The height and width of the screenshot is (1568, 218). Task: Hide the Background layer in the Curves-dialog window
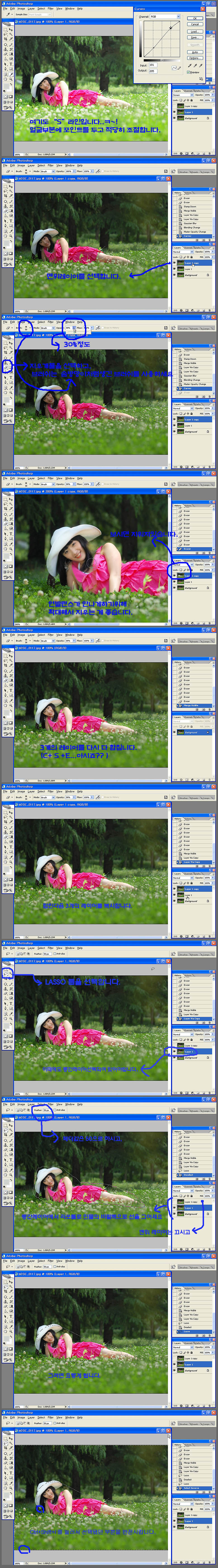(x=175, y=118)
